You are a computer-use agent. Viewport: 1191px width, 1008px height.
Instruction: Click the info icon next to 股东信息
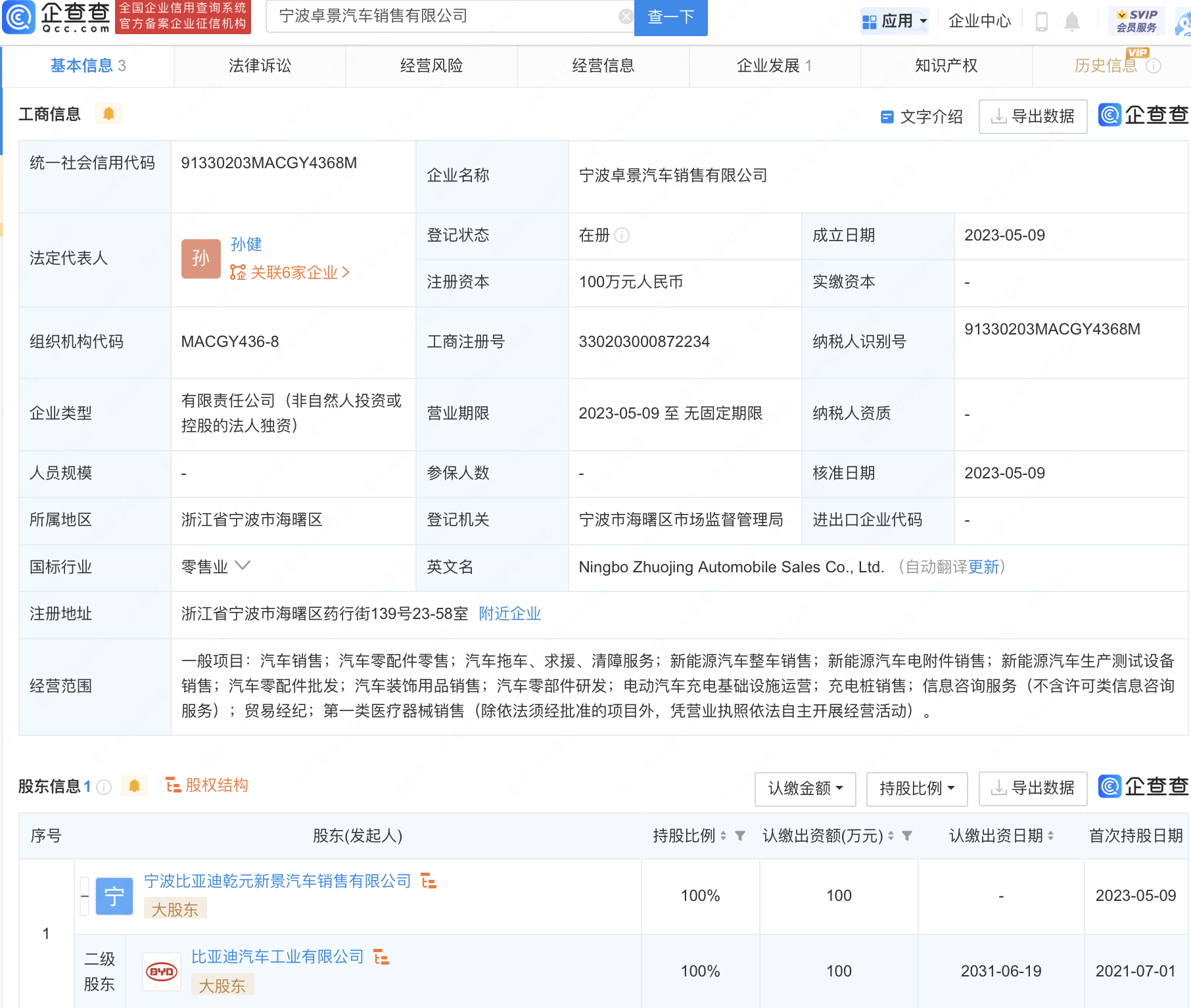[104, 787]
